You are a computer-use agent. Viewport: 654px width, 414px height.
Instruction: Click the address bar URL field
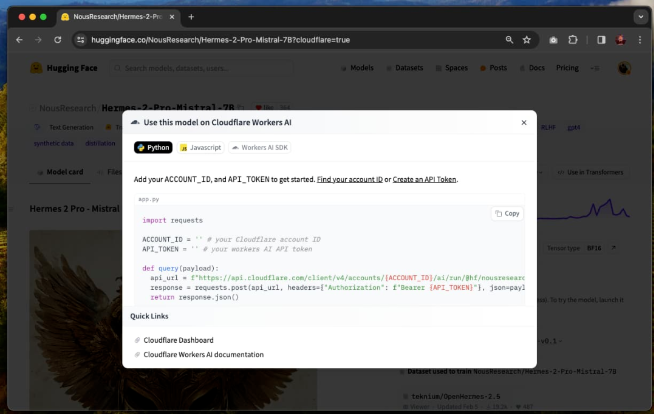[290, 40]
